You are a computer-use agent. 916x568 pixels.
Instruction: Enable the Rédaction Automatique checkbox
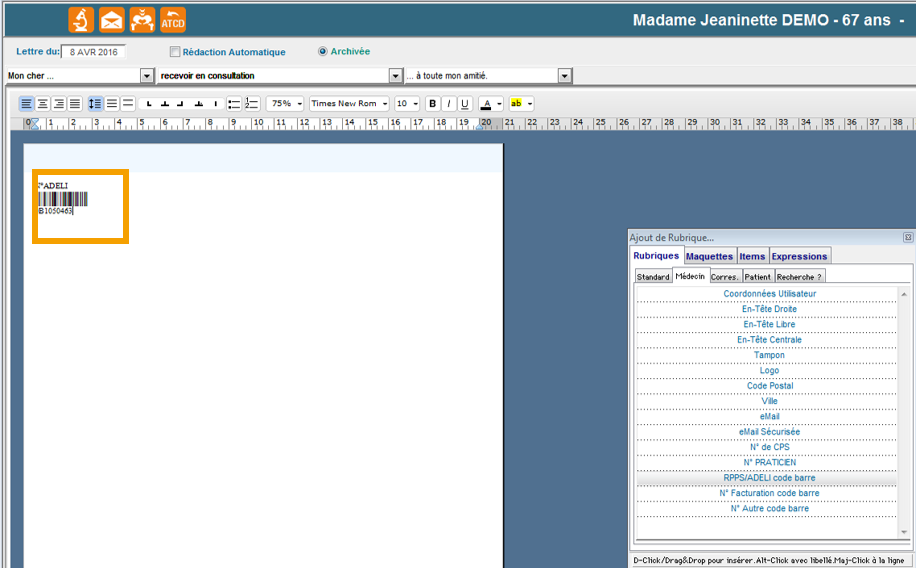pos(175,52)
